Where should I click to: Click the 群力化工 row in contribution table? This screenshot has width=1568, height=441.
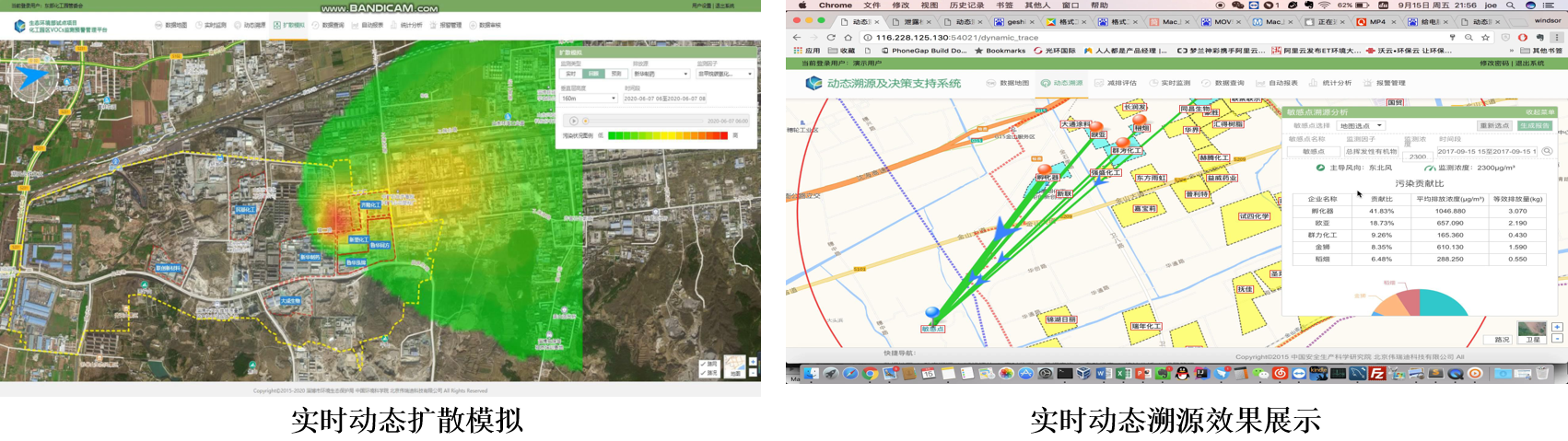tap(1420, 235)
